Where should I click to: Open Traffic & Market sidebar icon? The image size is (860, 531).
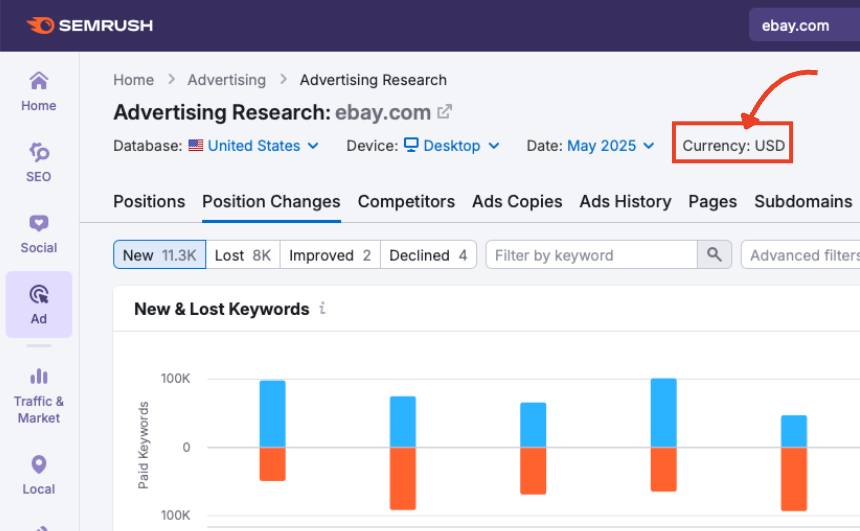[39, 394]
